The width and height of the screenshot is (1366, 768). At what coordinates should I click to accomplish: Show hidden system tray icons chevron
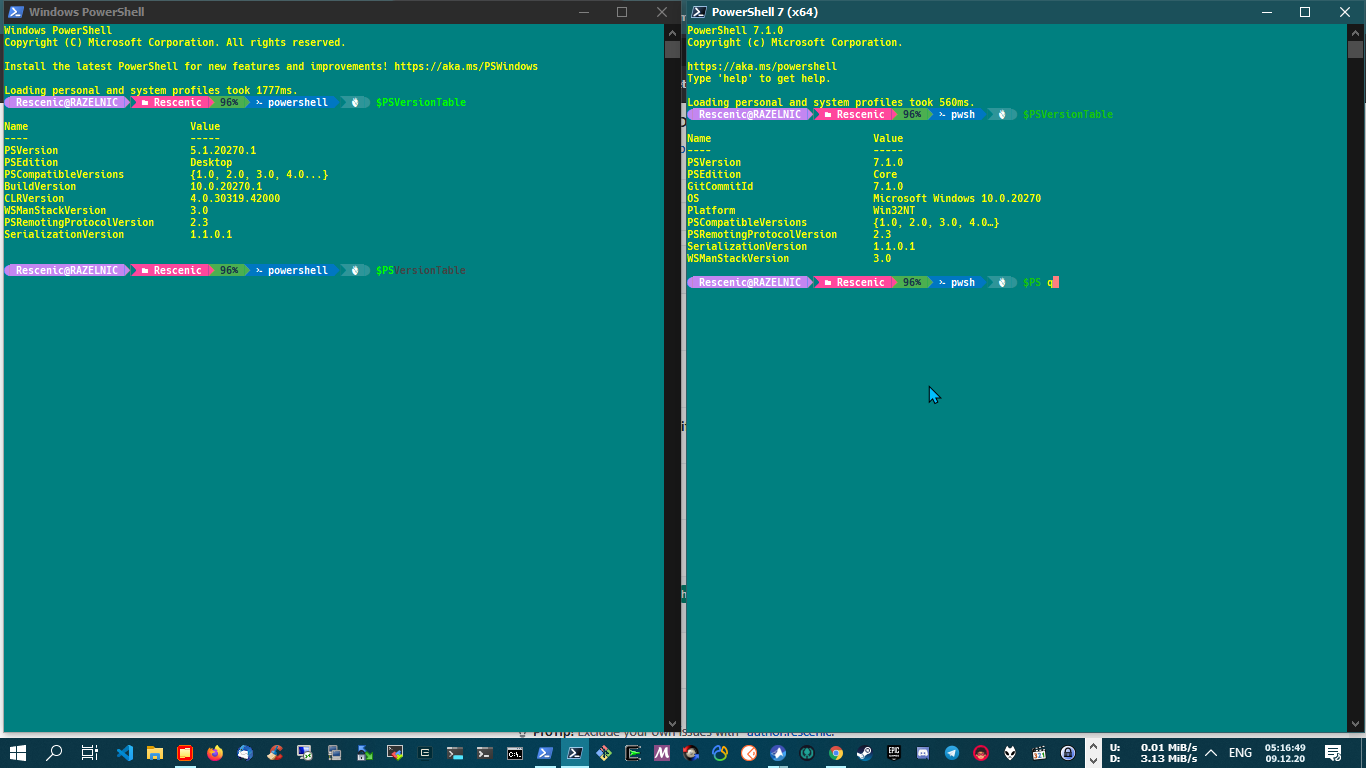point(1211,753)
